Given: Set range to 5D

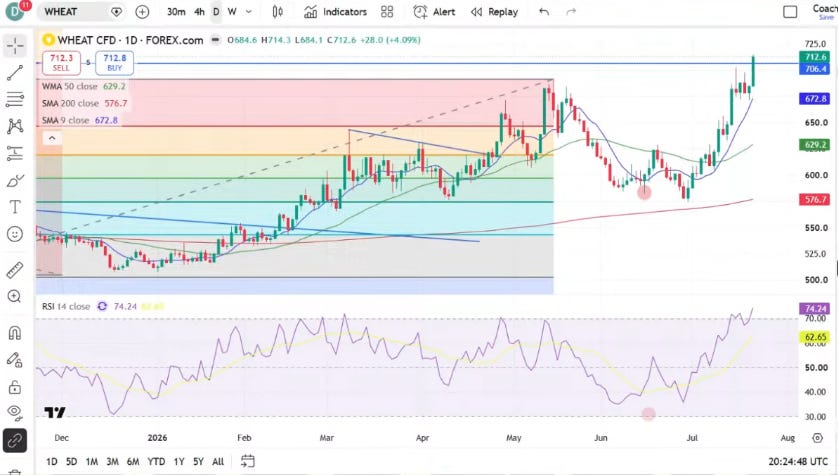Looking at the screenshot, I should 72,462.
